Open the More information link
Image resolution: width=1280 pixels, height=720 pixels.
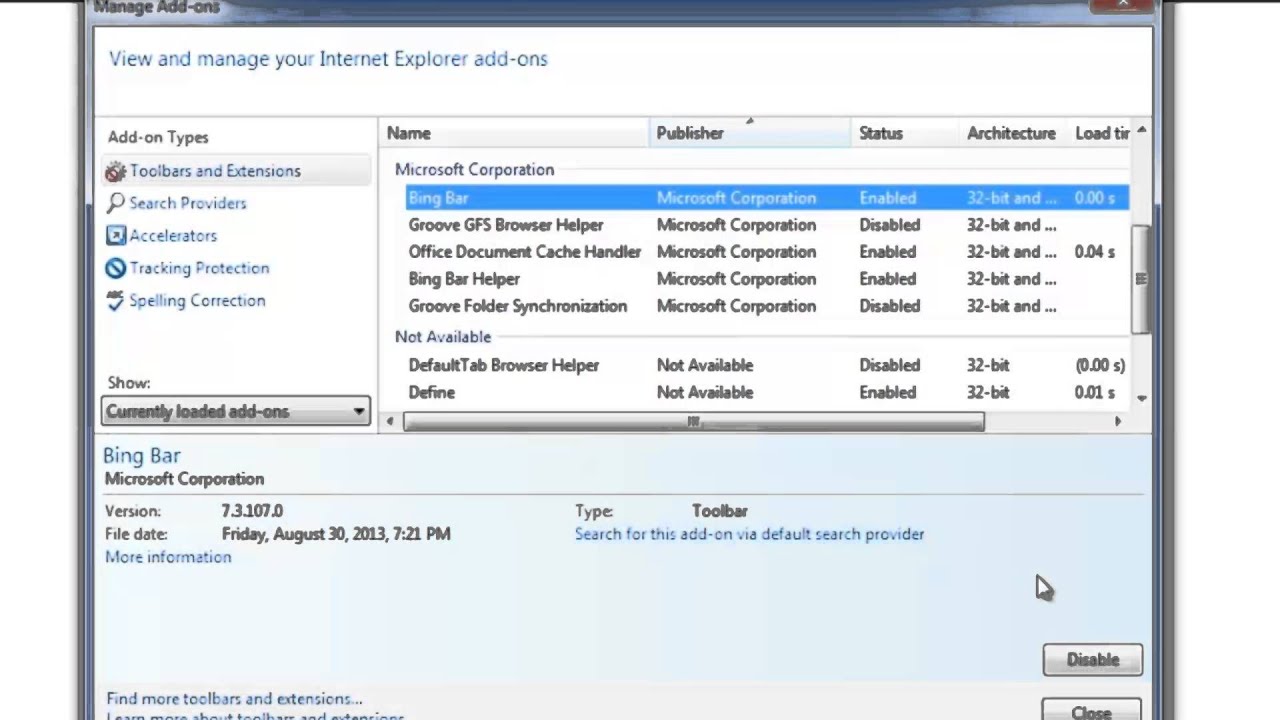(x=168, y=557)
